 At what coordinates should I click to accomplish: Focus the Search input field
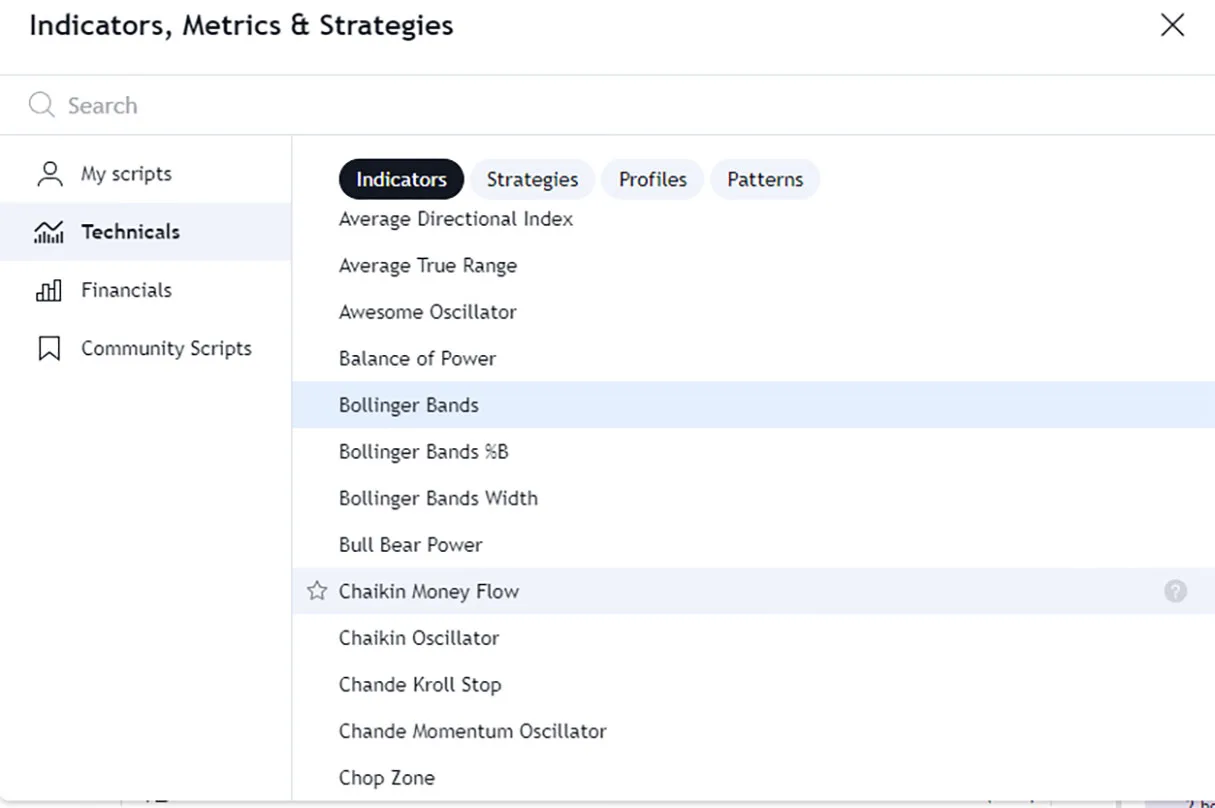(x=600, y=105)
